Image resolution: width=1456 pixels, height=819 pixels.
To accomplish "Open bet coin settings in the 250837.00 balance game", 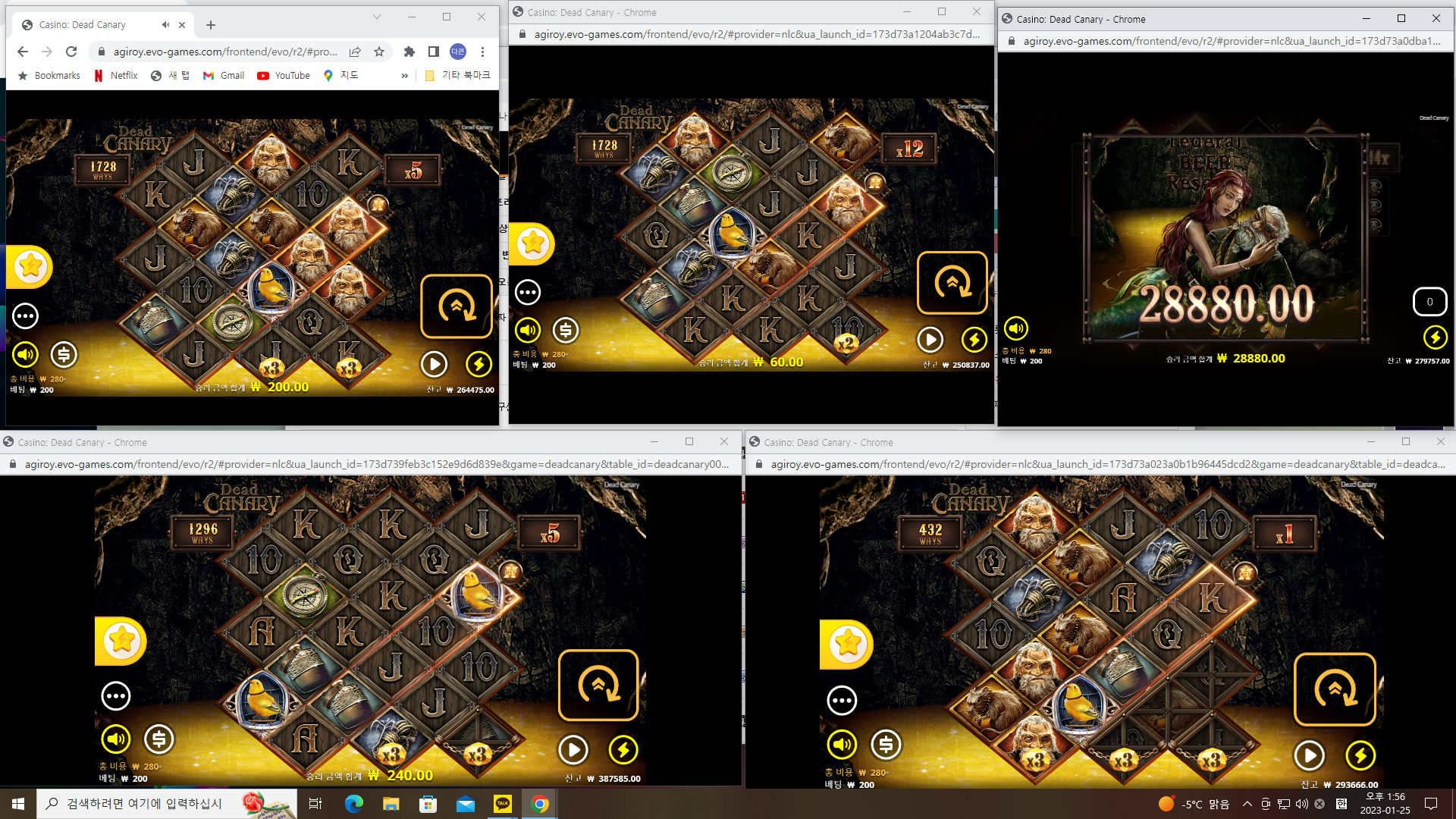I will click(566, 331).
